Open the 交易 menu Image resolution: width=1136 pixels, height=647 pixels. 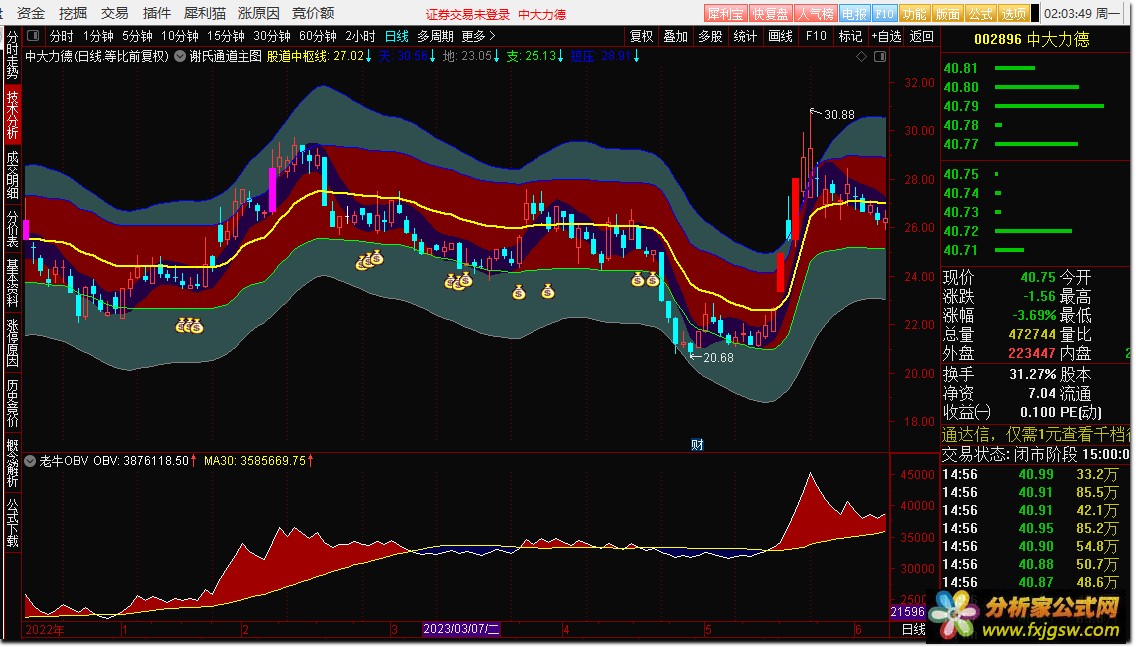pyautogui.click(x=114, y=13)
